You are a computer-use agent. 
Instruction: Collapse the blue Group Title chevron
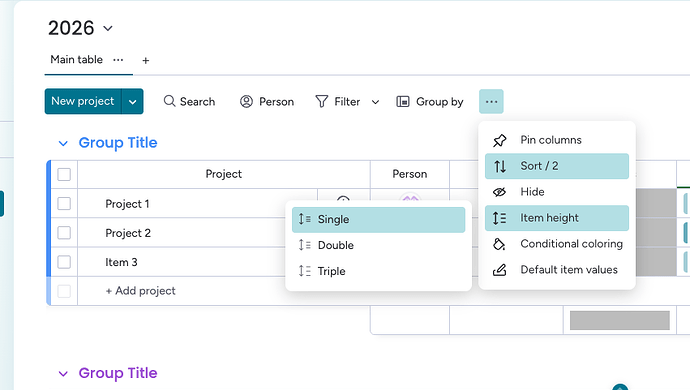click(63, 143)
